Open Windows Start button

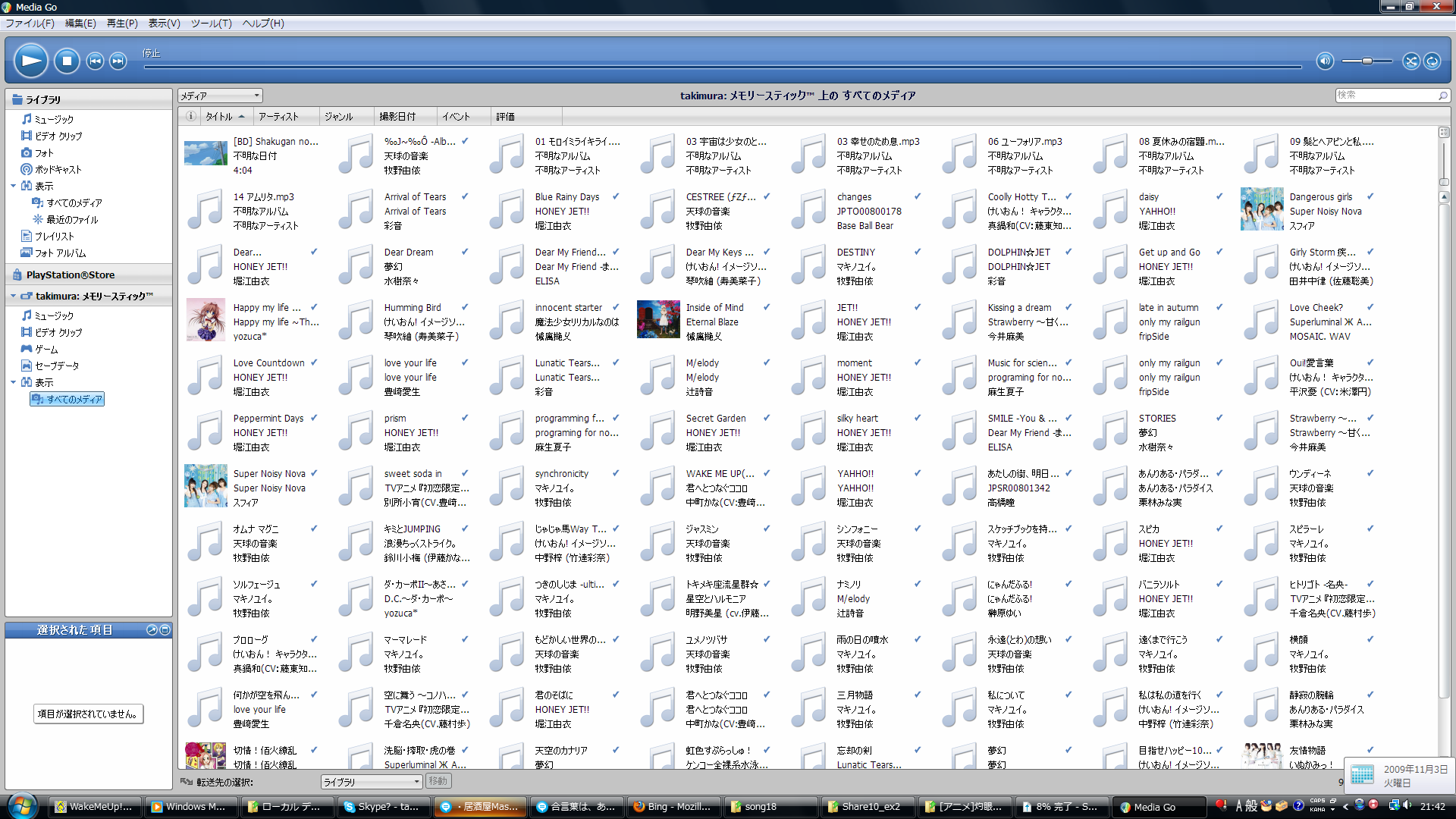pyautogui.click(x=21, y=806)
